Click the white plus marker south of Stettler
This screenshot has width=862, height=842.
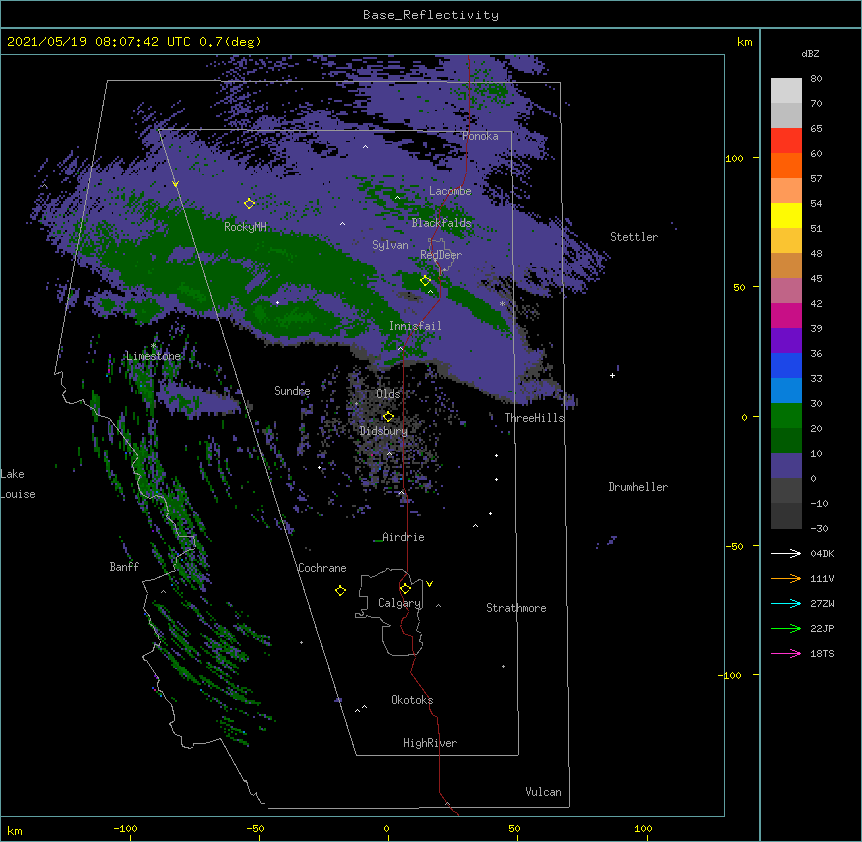612,375
